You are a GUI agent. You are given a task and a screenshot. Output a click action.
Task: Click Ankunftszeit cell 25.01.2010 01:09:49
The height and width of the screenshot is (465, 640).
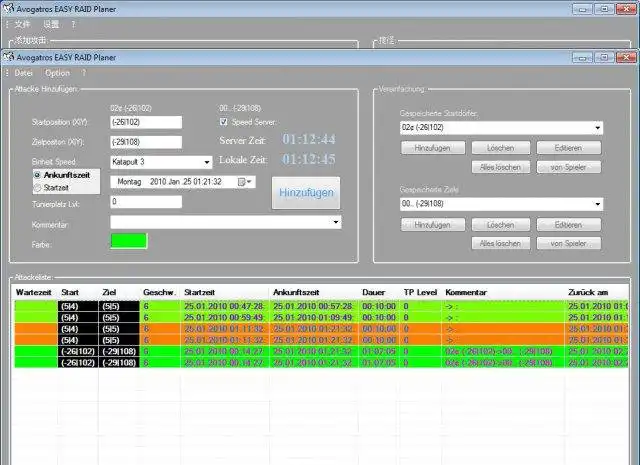click(313, 318)
